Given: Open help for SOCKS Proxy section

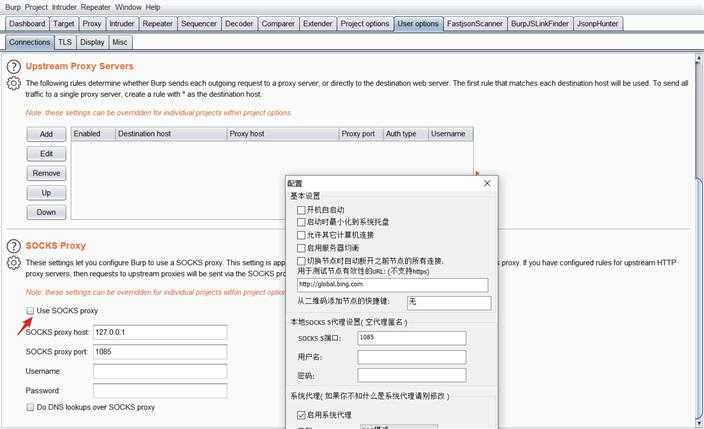Looking at the screenshot, I should [14, 246].
